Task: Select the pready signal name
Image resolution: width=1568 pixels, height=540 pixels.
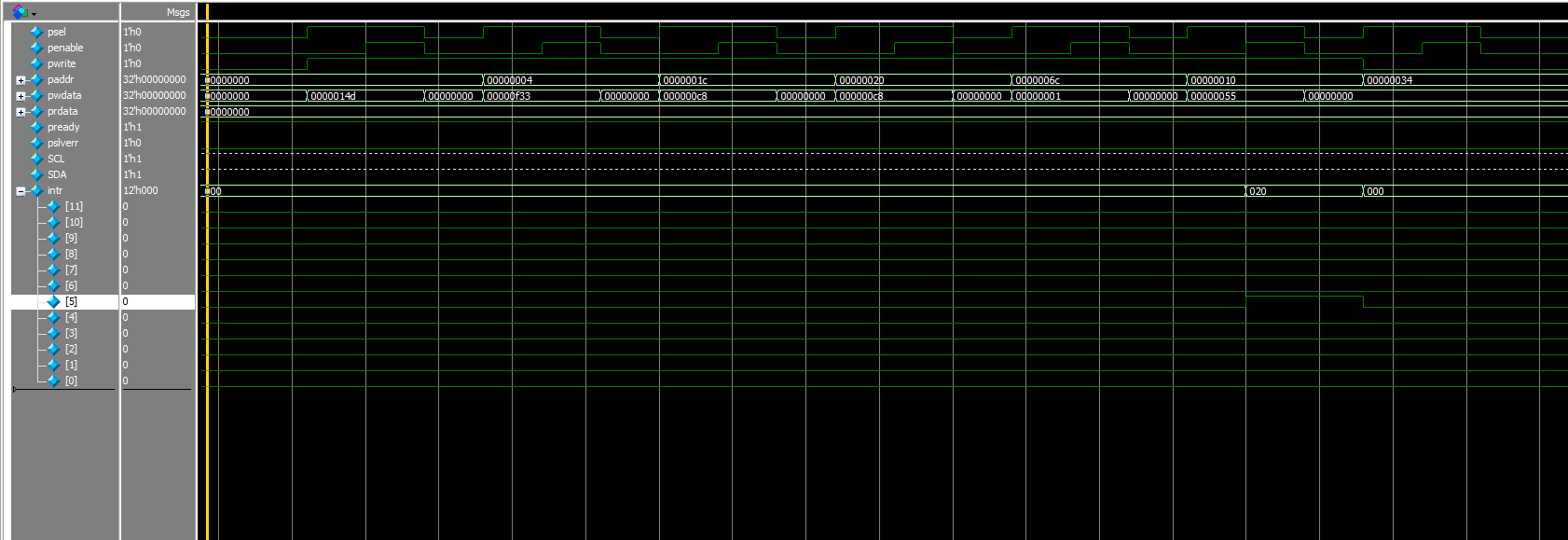Action: (x=63, y=127)
